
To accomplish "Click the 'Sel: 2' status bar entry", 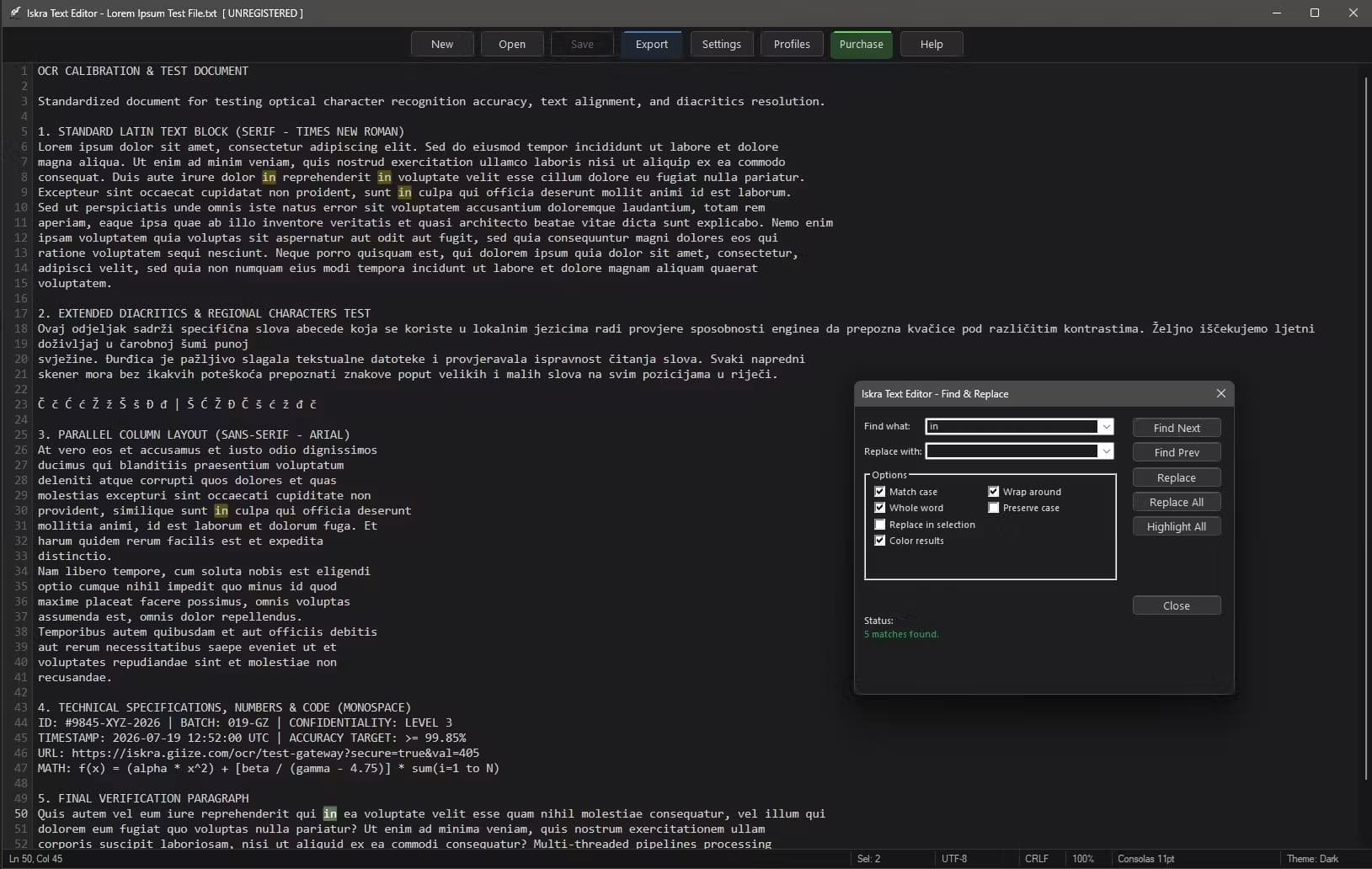I will coord(868,859).
